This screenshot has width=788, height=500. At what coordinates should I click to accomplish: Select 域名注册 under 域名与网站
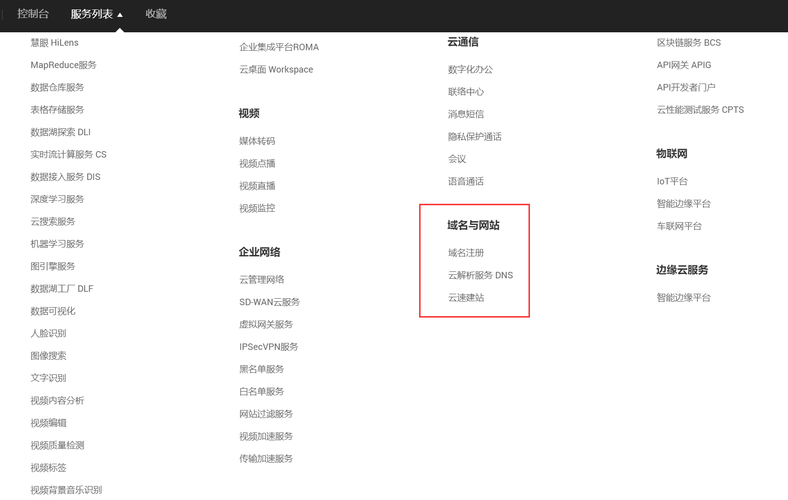(x=466, y=253)
